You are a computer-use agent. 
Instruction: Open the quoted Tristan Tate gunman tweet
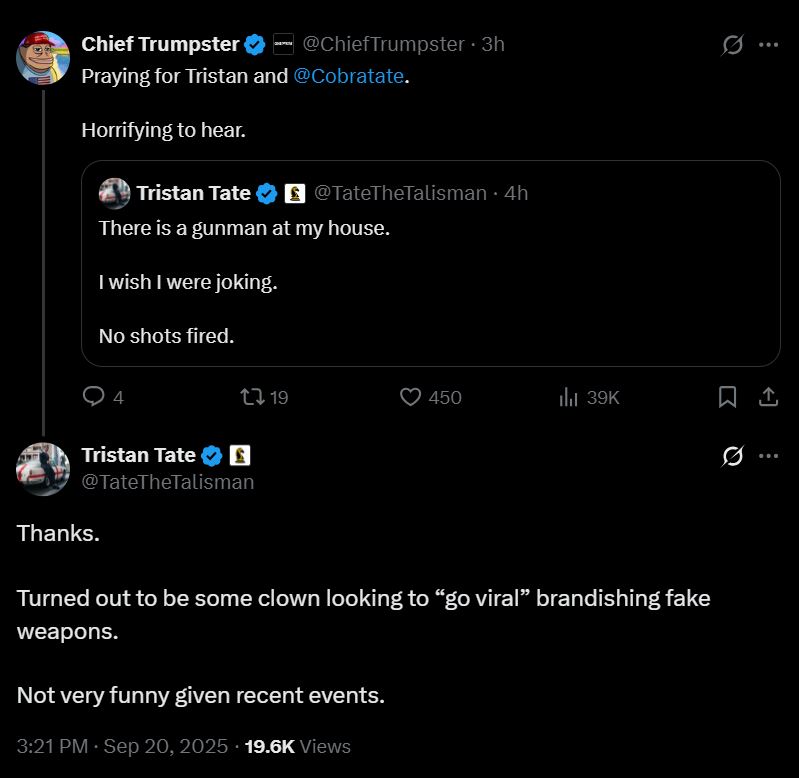point(430,282)
